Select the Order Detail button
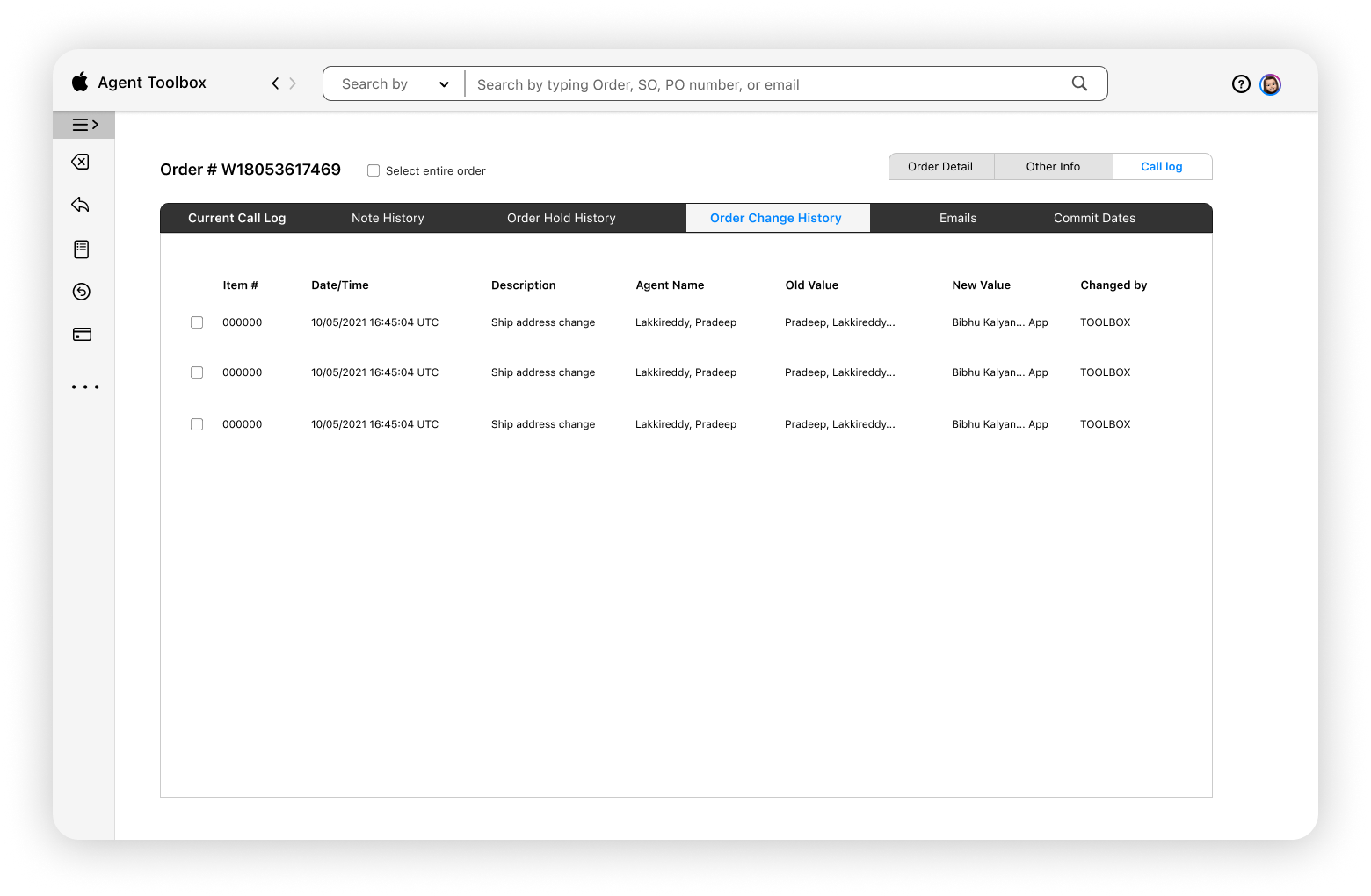Image resolution: width=1371 pixels, height=896 pixels. click(940, 166)
